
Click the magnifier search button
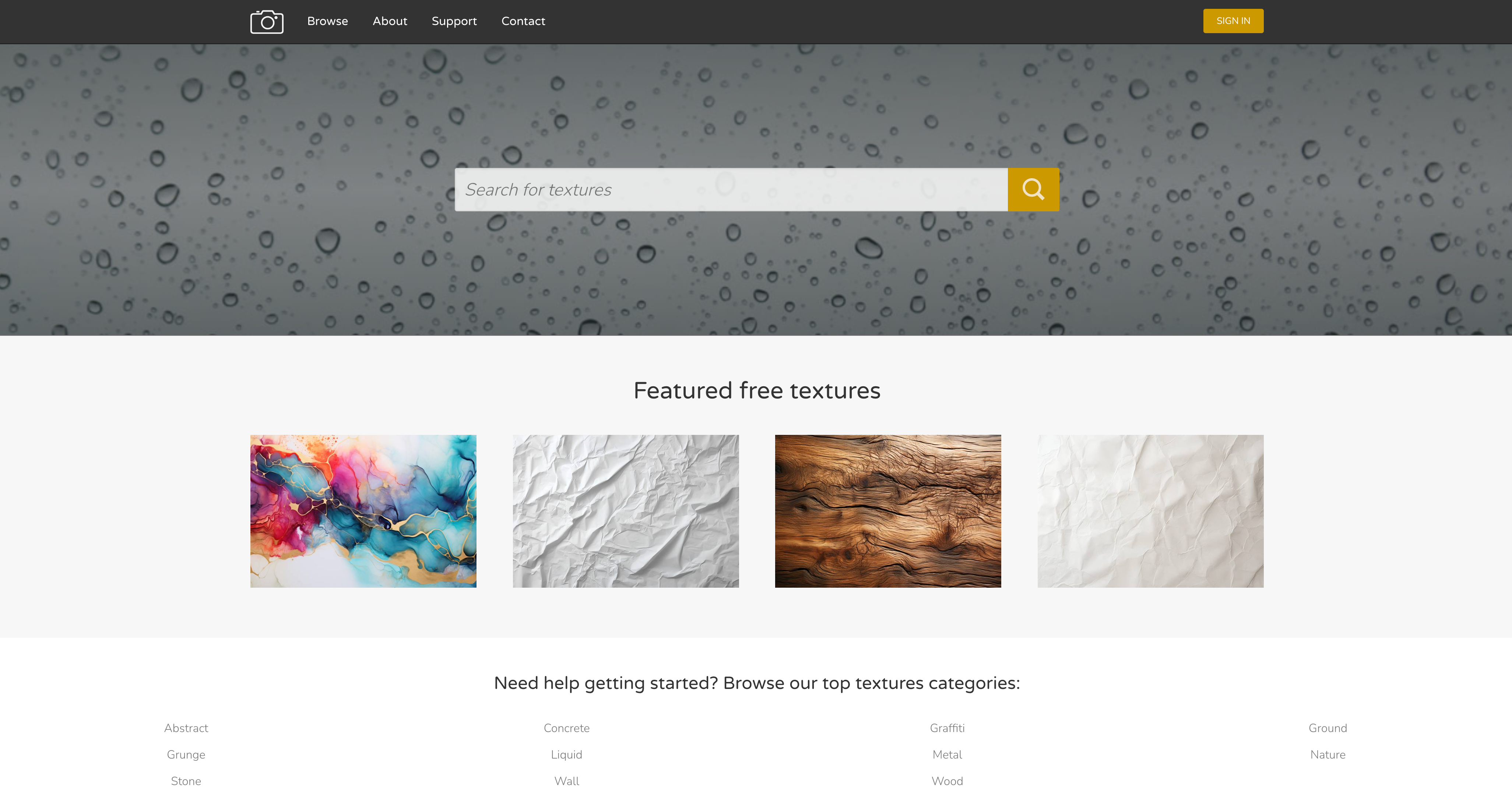tap(1033, 190)
